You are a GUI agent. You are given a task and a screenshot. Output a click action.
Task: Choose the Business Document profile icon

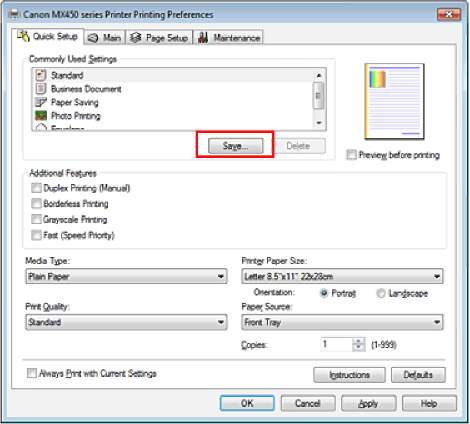(41, 89)
